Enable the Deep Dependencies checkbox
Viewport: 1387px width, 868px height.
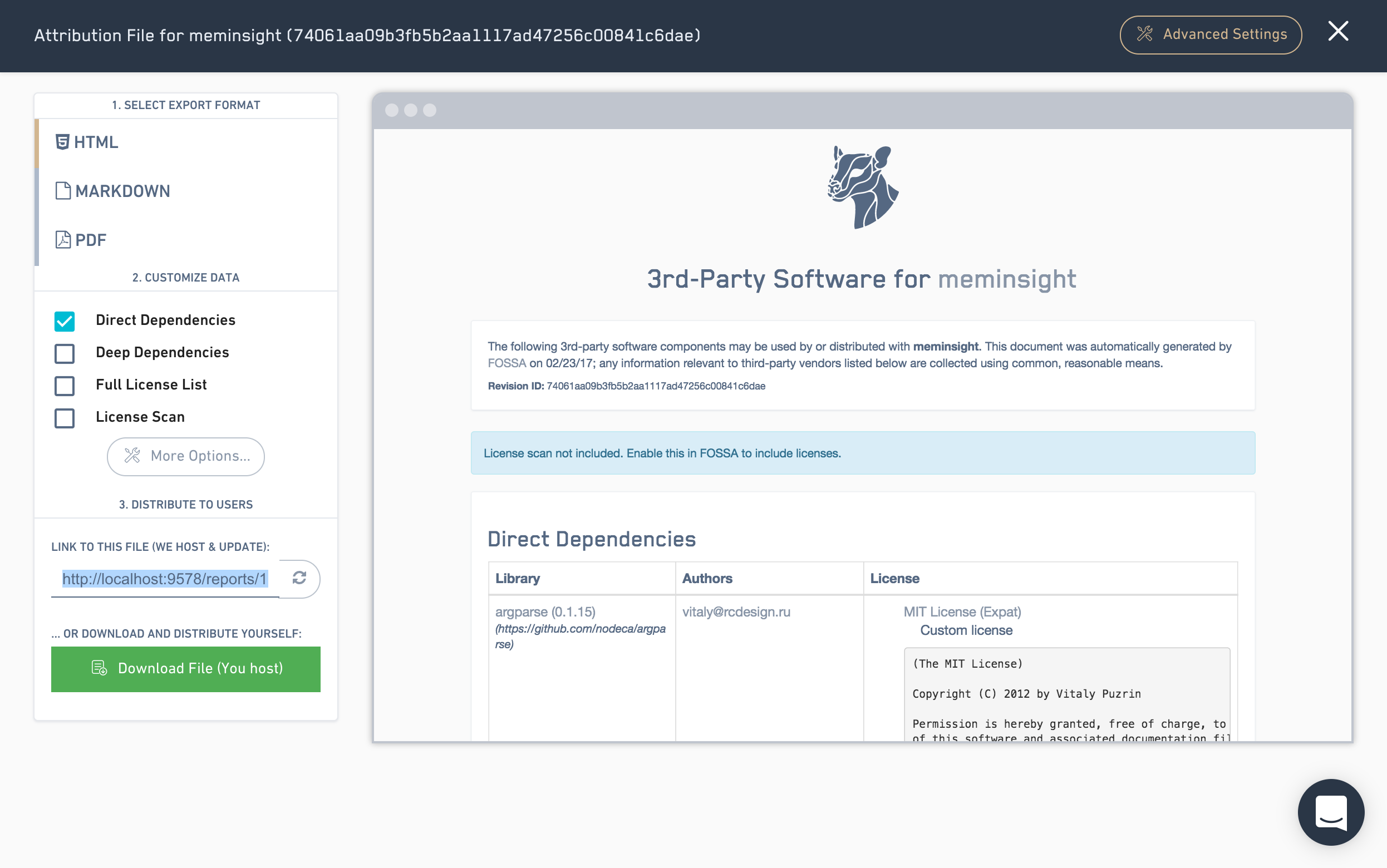[x=65, y=353]
